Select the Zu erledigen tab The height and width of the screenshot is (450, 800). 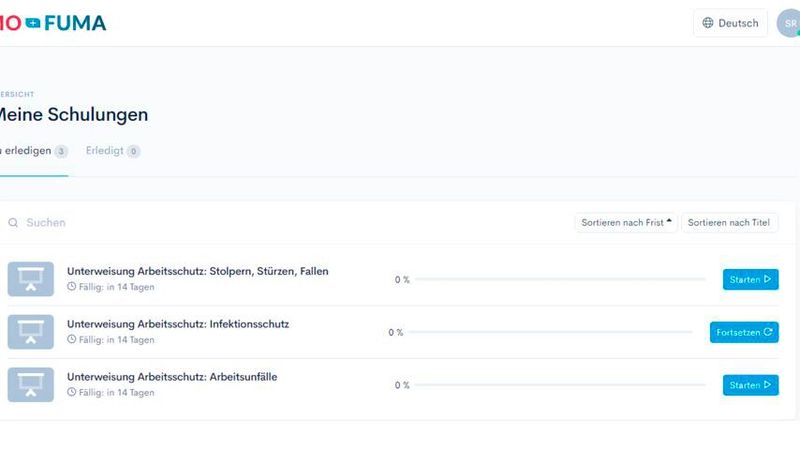pos(32,151)
